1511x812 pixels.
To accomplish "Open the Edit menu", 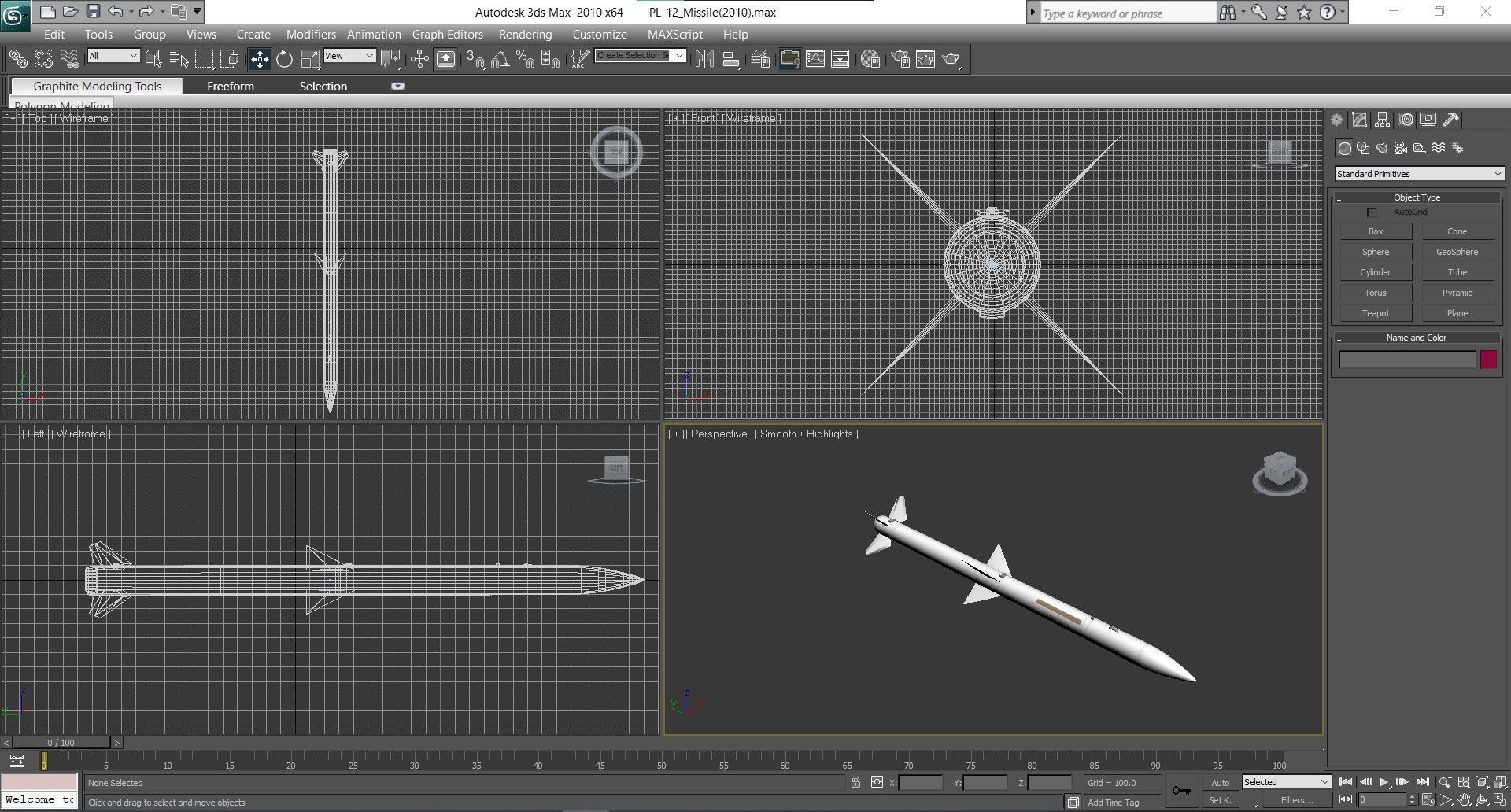I will (54, 35).
